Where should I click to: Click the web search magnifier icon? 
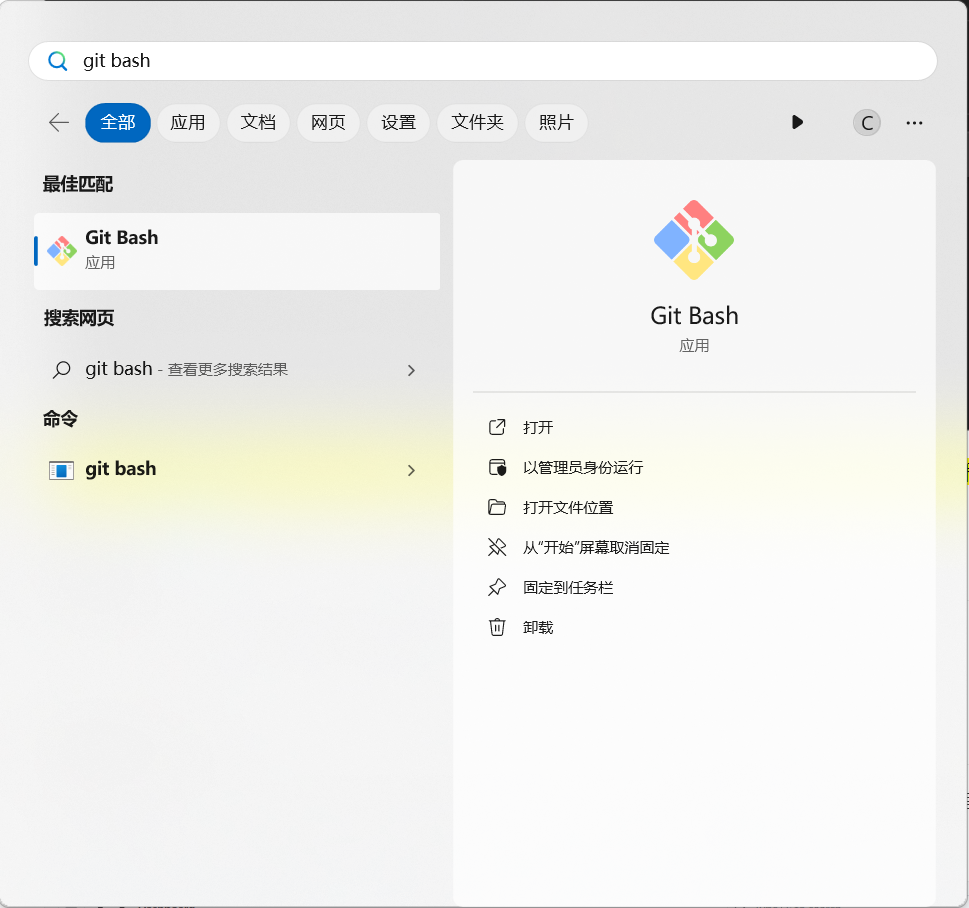pos(61,370)
